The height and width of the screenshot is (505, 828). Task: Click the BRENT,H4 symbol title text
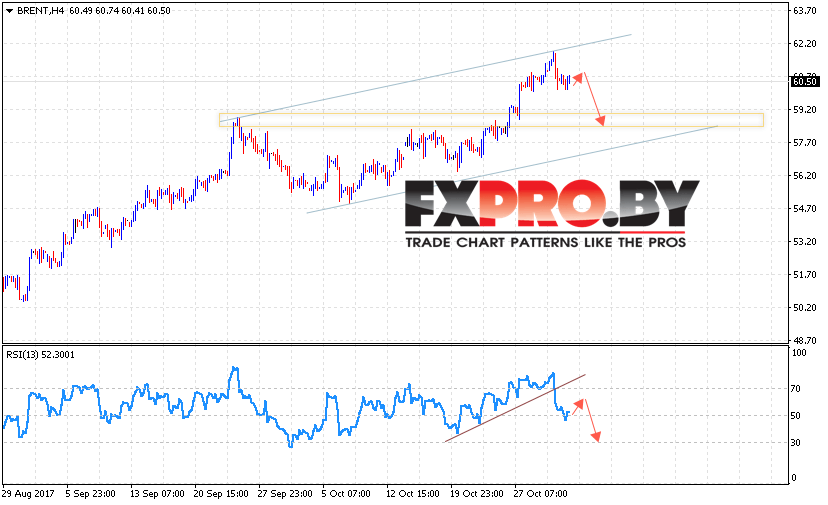pos(40,11)
